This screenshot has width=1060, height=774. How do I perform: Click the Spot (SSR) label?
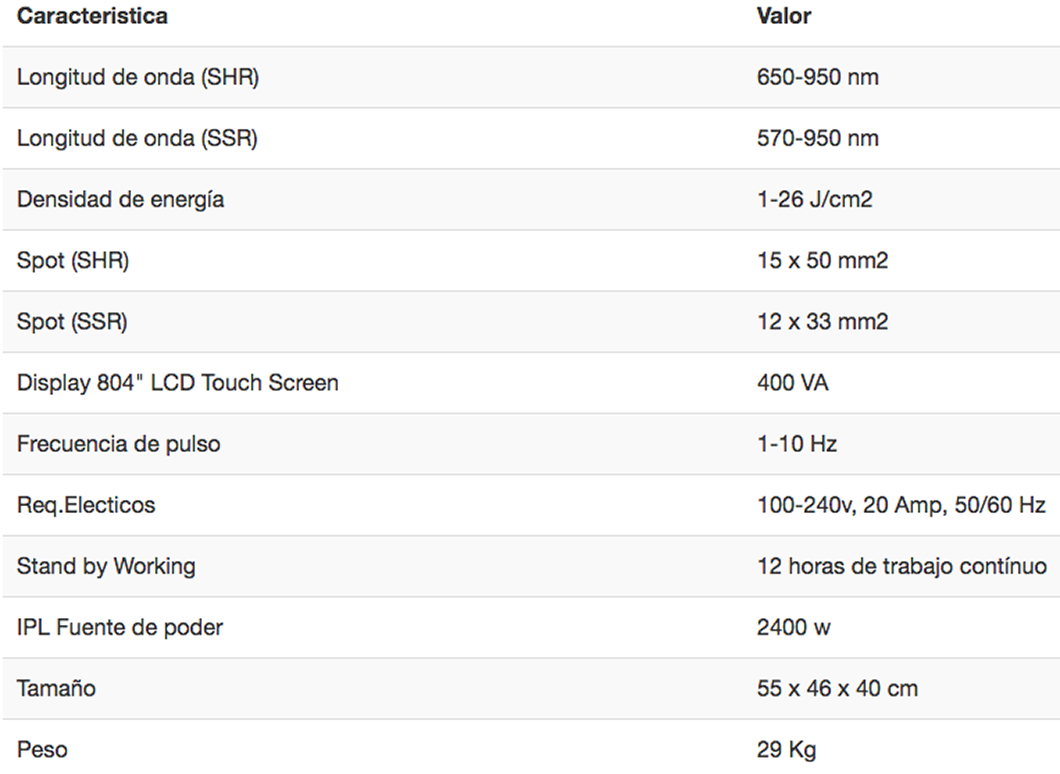(72, 322)
